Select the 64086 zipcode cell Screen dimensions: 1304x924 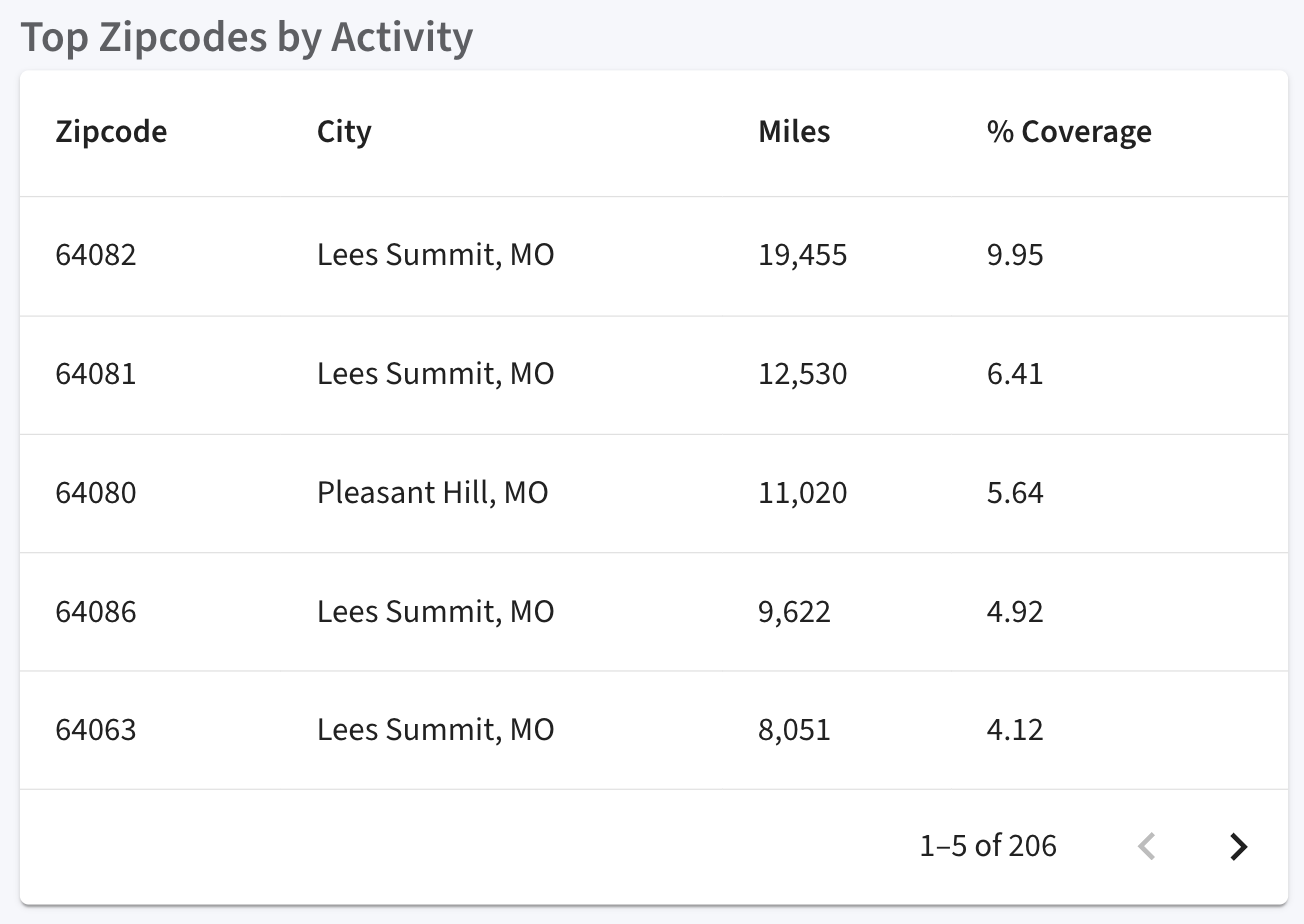point(96,612)
